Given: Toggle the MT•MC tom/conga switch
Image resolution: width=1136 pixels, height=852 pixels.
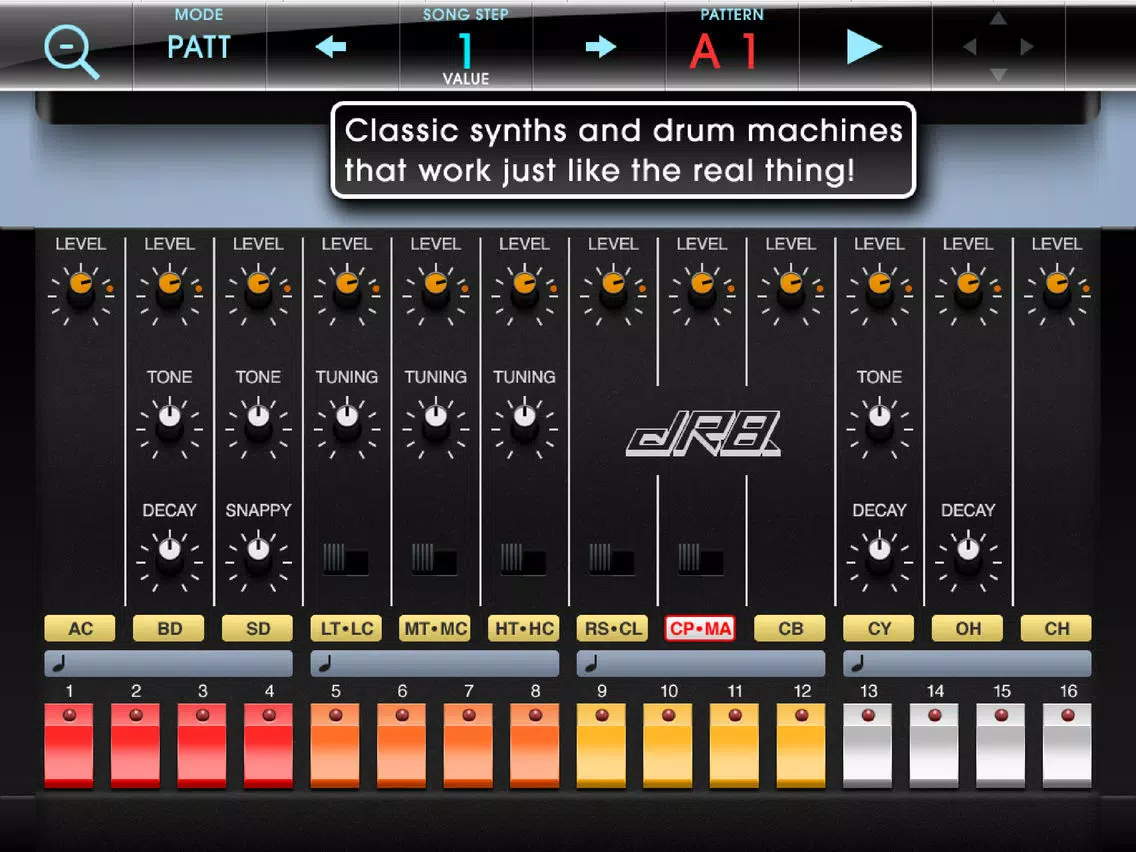Looking at the screenshot, I should (435, 559).
